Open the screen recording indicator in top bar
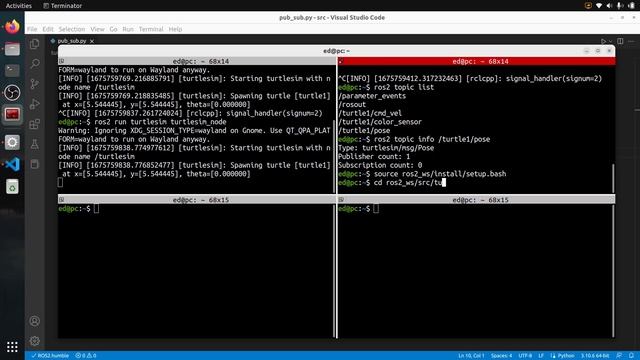This screenshot has height=360, width=640. pyautogui.click(x=588, y=6)
